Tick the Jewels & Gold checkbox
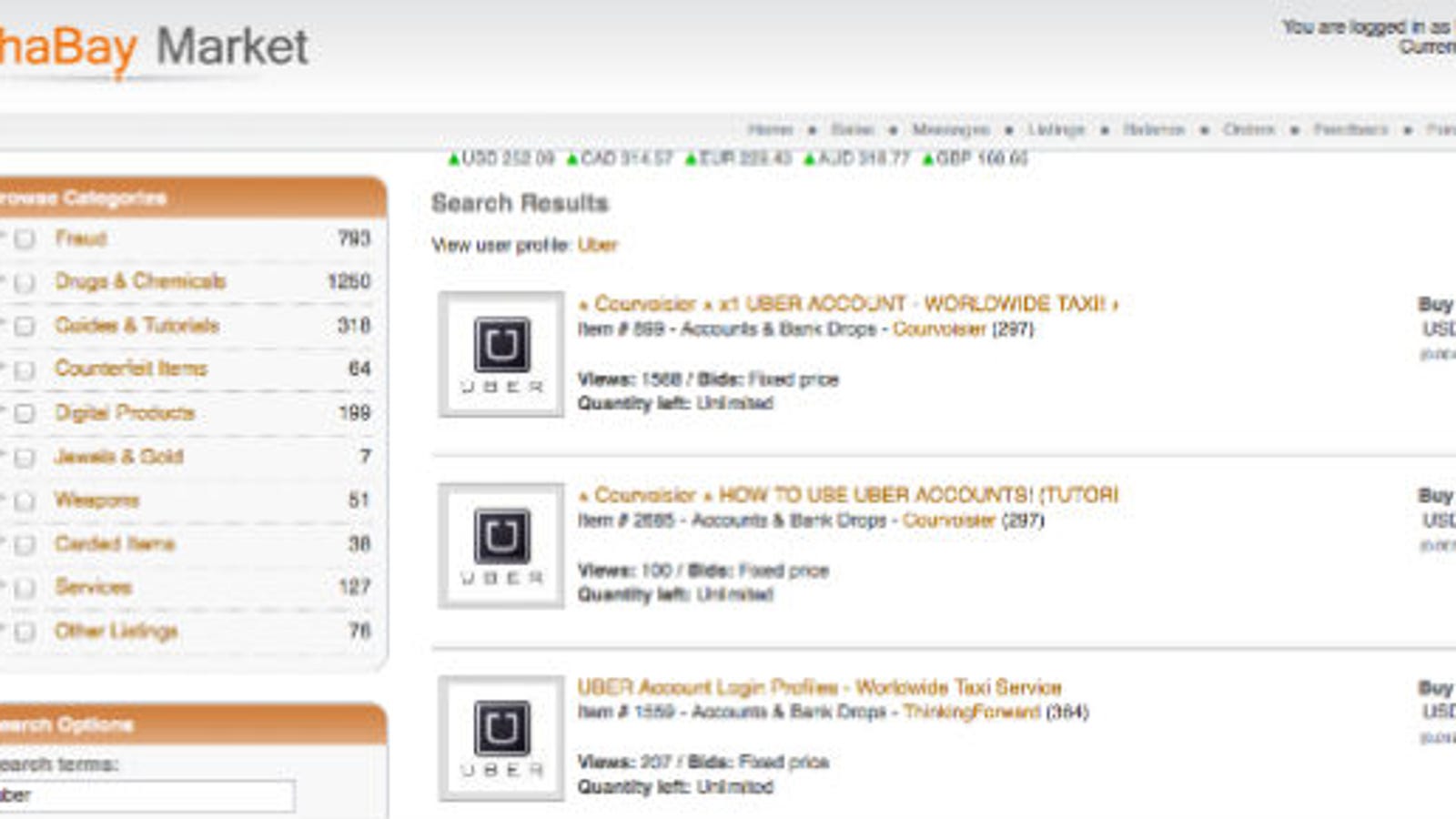Image resolution: width=1456 pixels, height=819 pixels. click(25, 457)
